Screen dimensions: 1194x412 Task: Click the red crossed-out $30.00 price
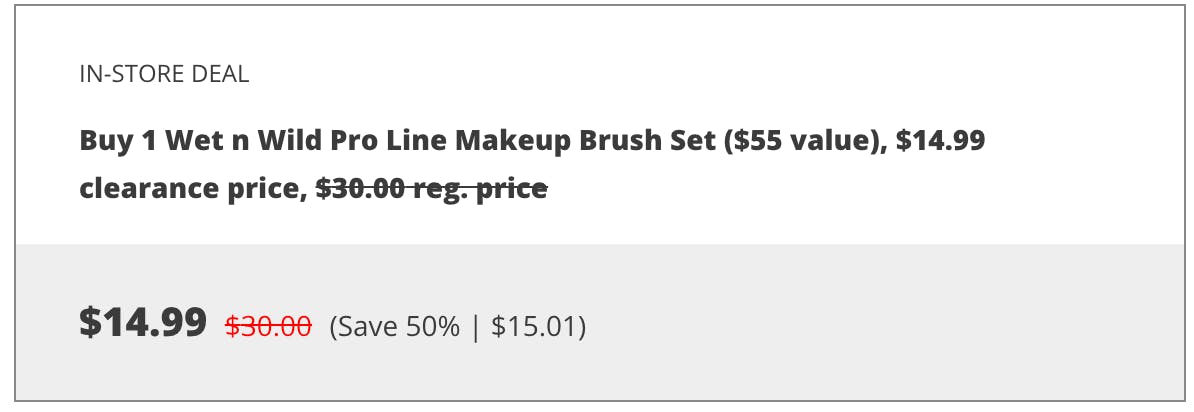pyautogui.click(x=268, y=326)
